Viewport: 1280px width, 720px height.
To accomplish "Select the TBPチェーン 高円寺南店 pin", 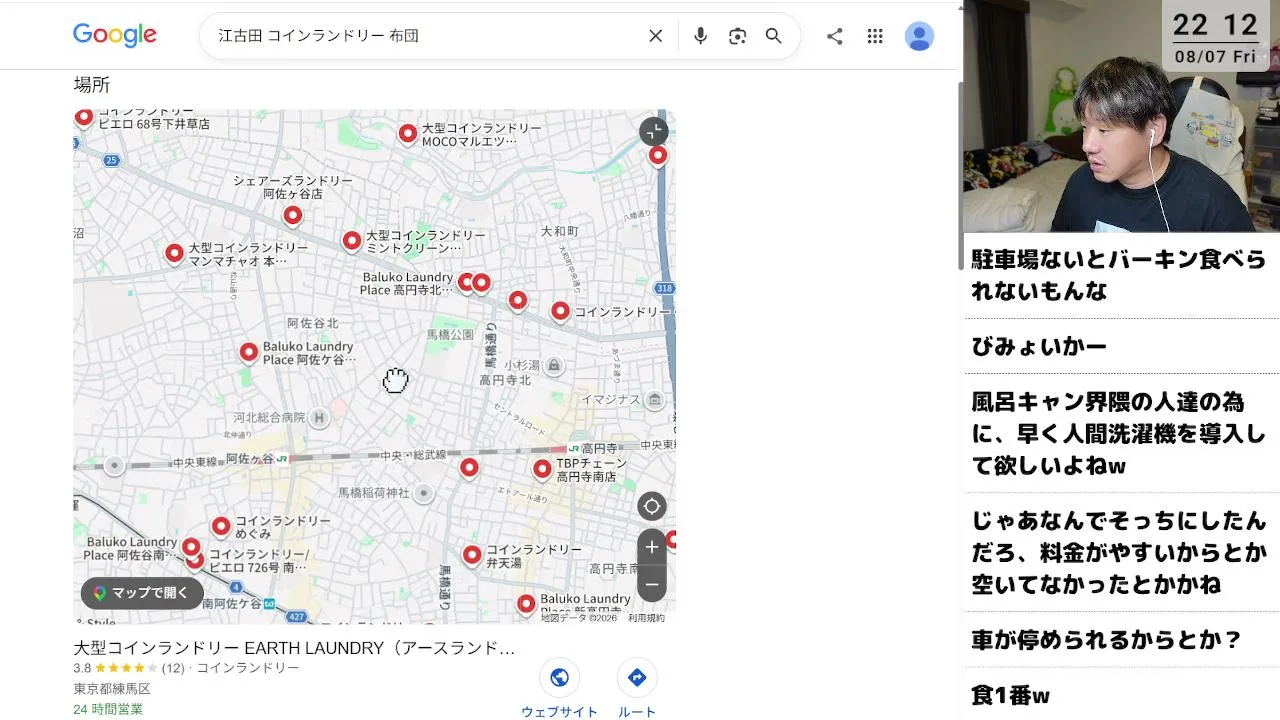I will pos(542,469).
